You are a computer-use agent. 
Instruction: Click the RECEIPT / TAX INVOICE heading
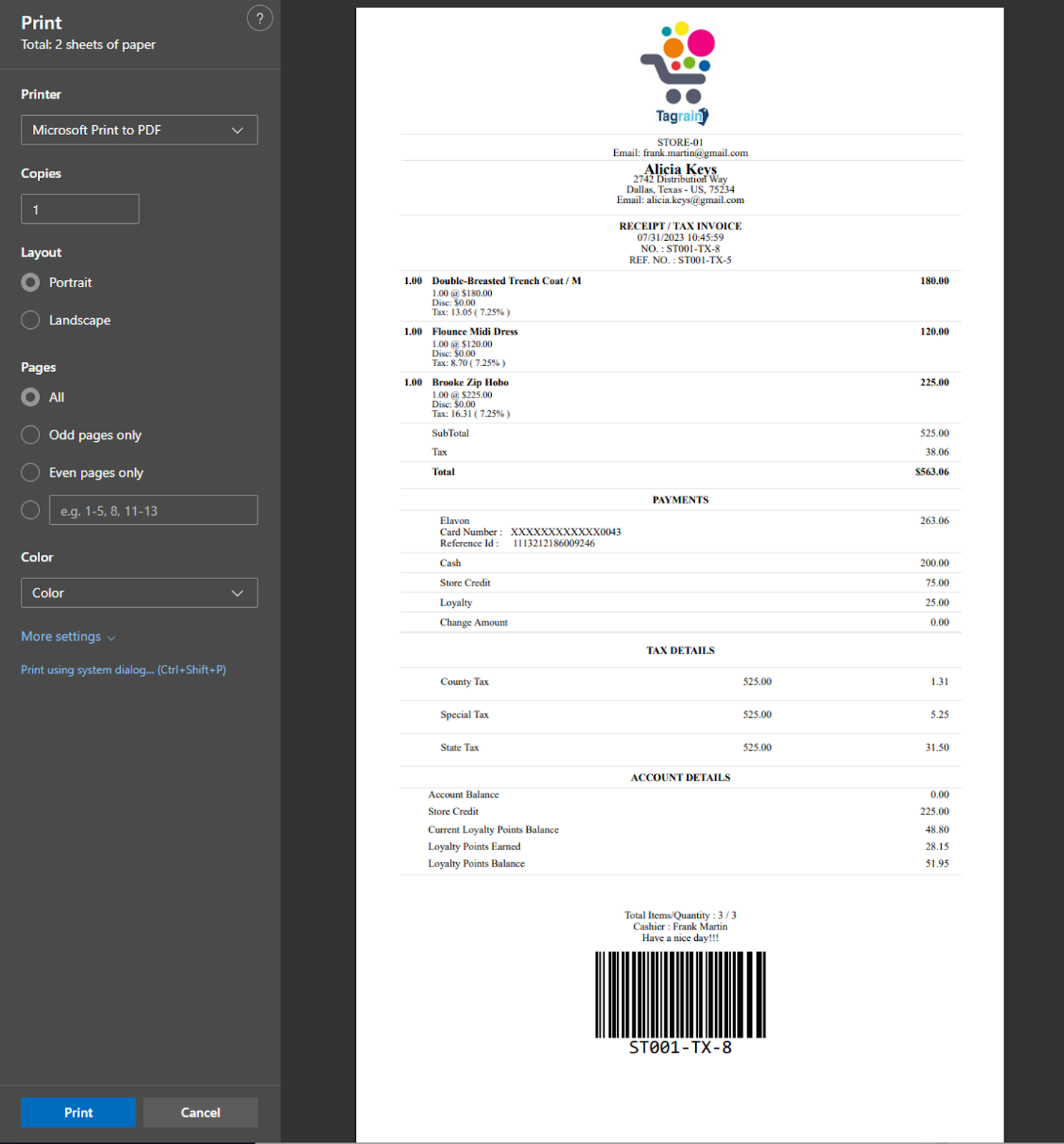pyautogui.click(x=680, y=226)
